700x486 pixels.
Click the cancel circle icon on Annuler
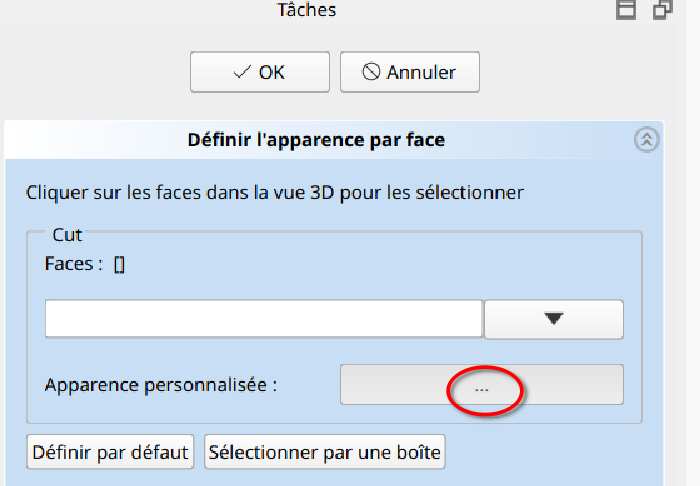pyautogui.click(x=371, y=72)
